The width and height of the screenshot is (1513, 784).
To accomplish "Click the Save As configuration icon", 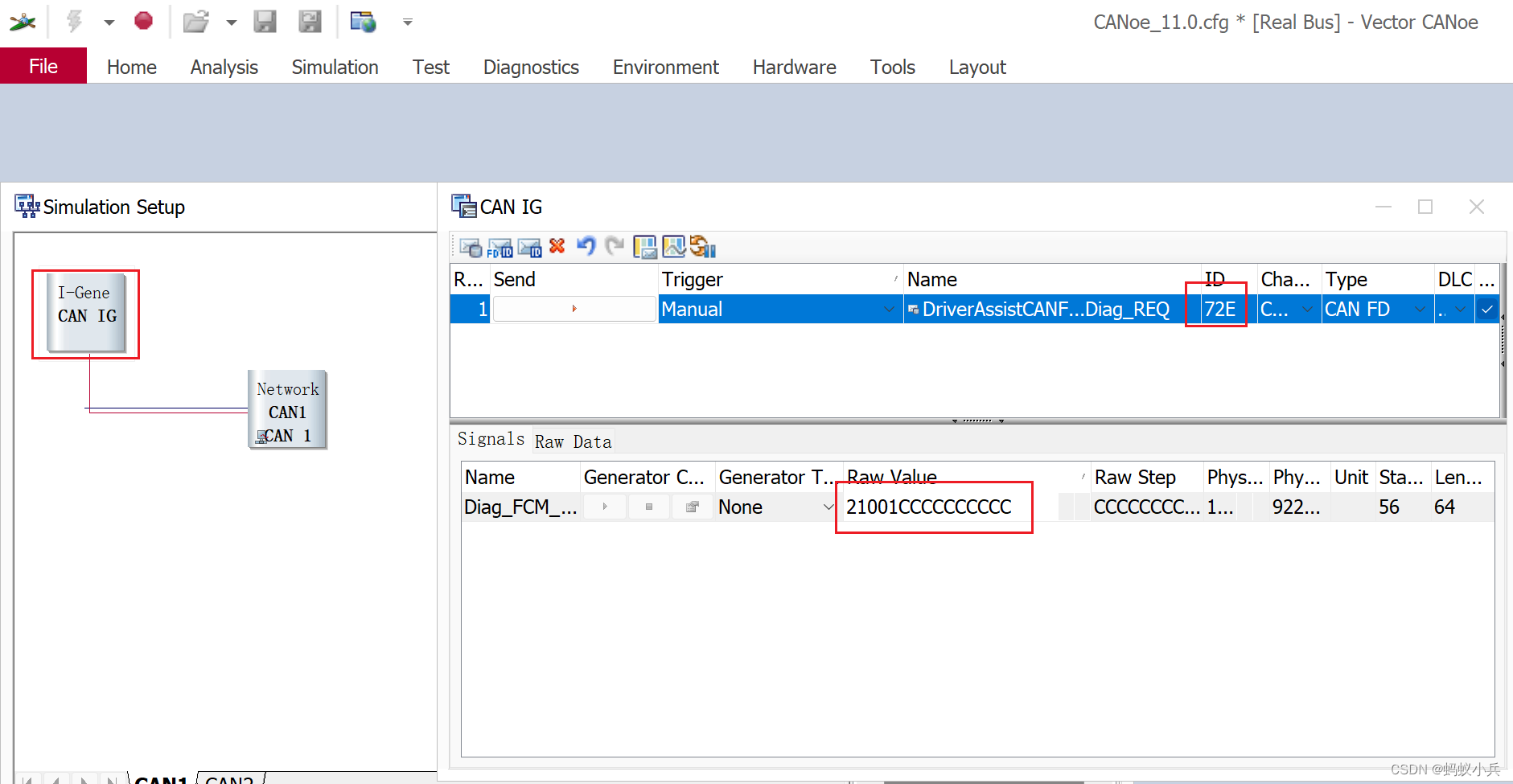I will pos(310,21).
